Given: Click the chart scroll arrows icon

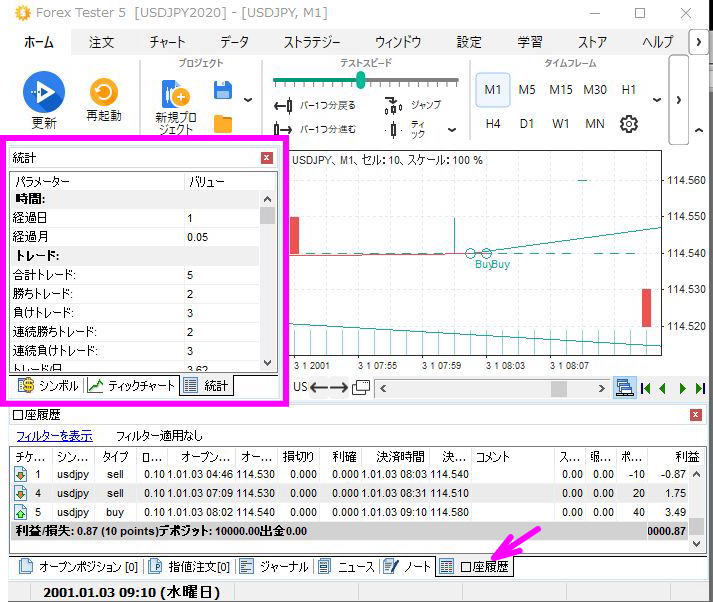Looking at the screenshot, I should click(x=329, y=388).
